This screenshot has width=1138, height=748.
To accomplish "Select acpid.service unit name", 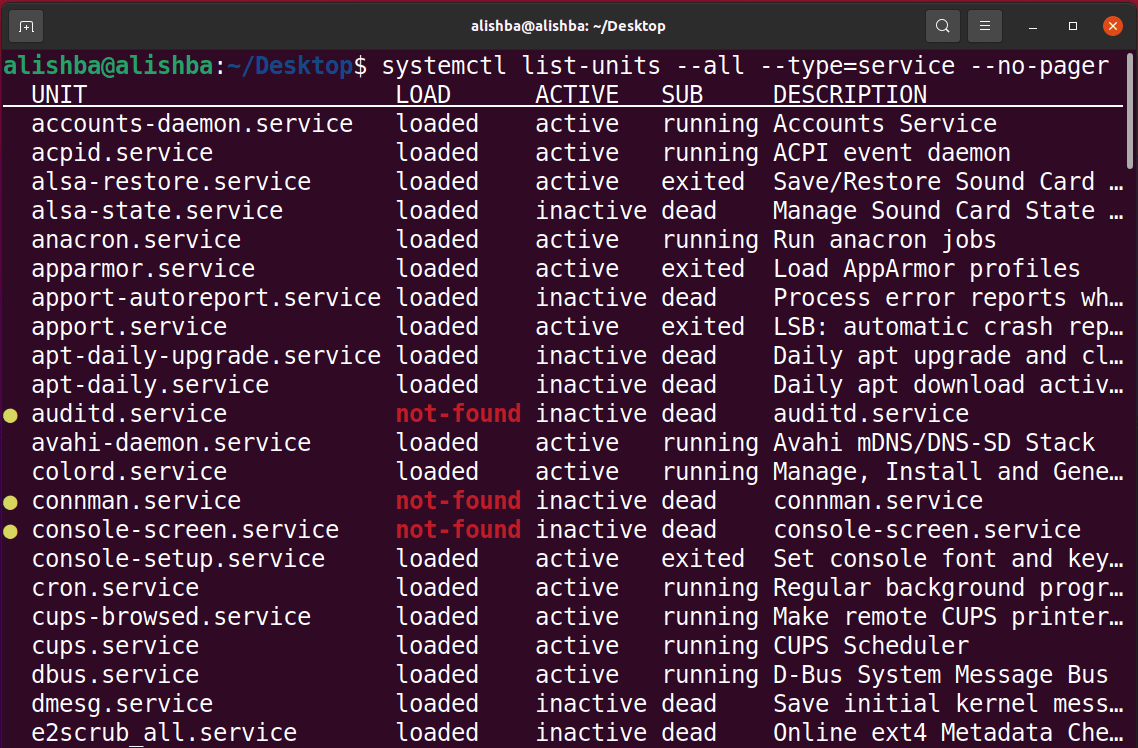I will pyautogui.click(x=122, y=152).
